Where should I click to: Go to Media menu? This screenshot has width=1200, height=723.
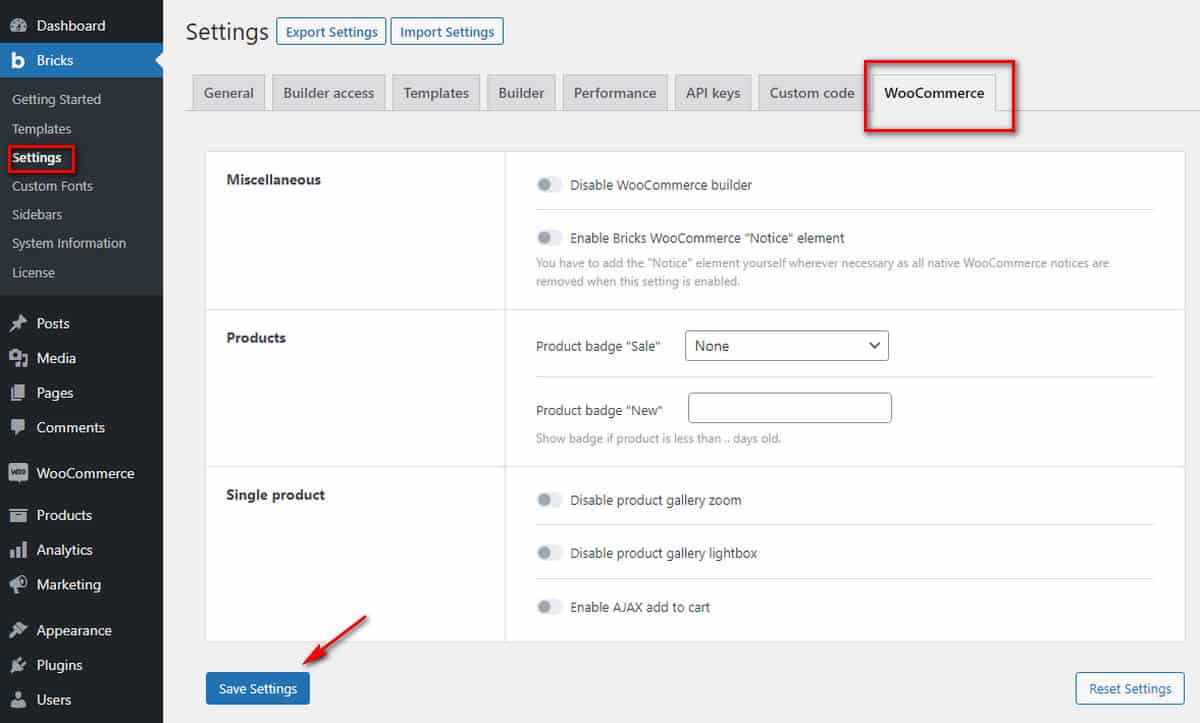tap(81, 358)
